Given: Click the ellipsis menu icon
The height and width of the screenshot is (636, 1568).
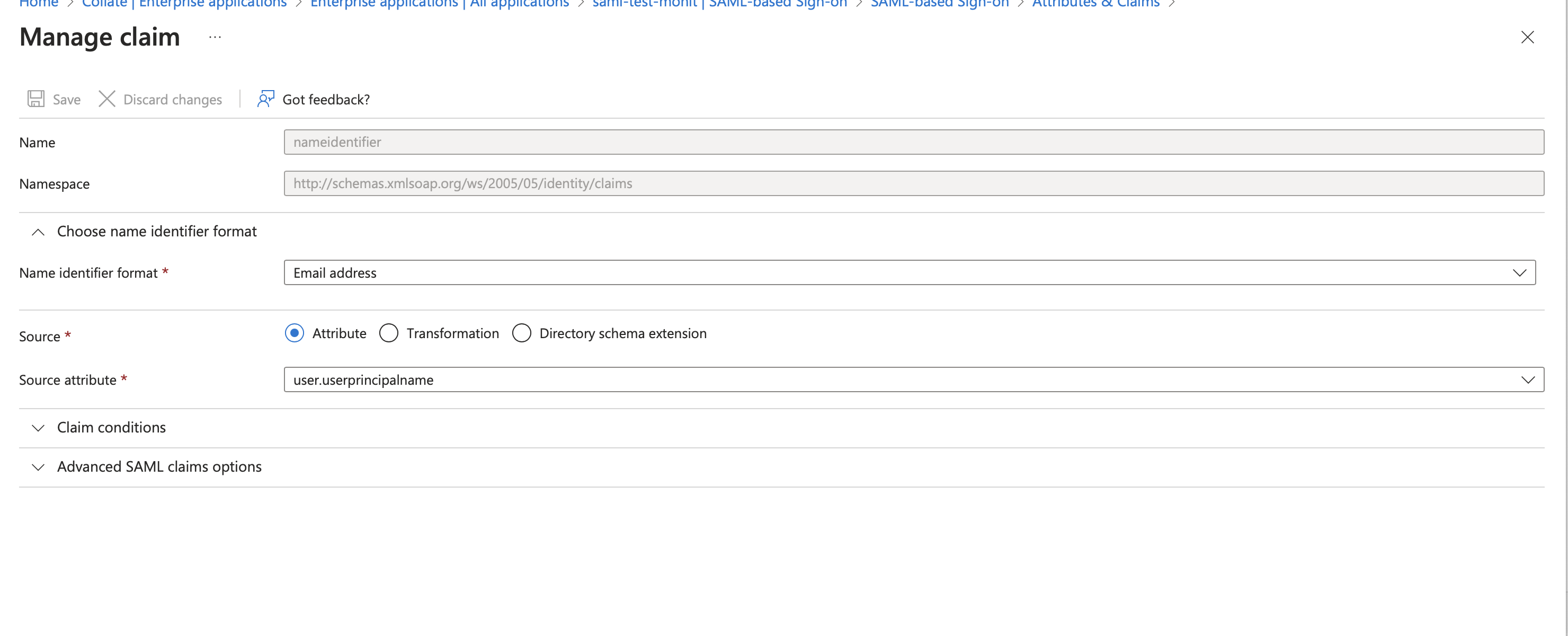Looking at the screenshot, I should (x=214, y=37).
